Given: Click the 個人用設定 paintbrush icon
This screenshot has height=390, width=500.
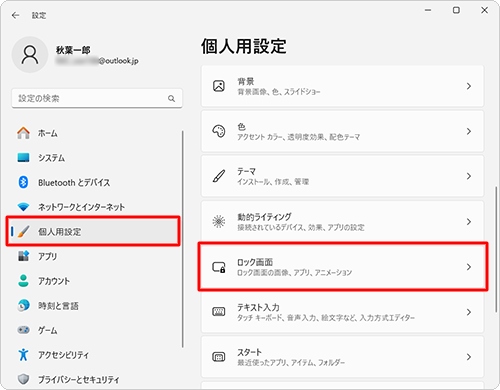Looking at the screenshot, I should [x=23, y=232].
